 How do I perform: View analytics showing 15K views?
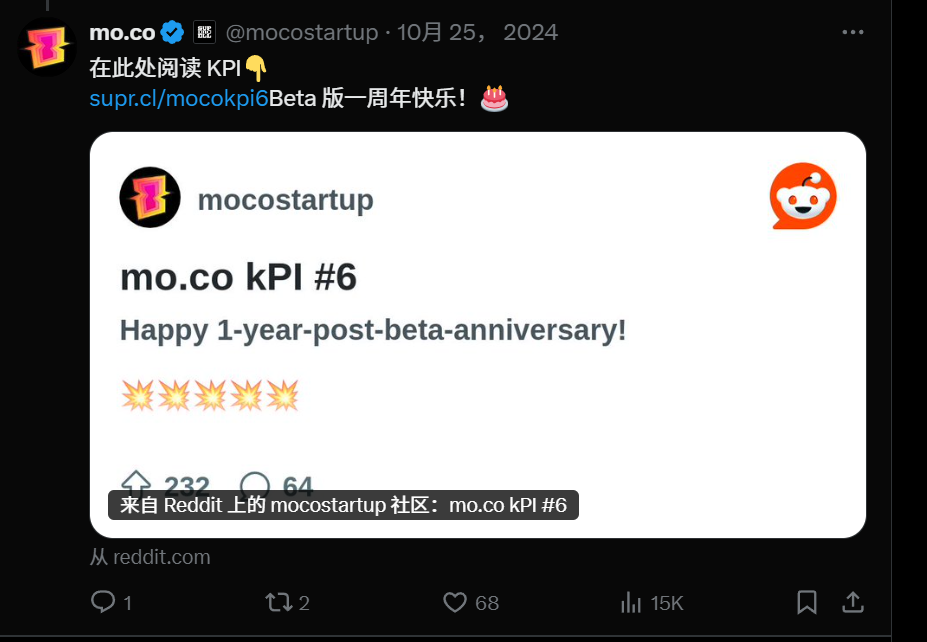click(631, 602)
